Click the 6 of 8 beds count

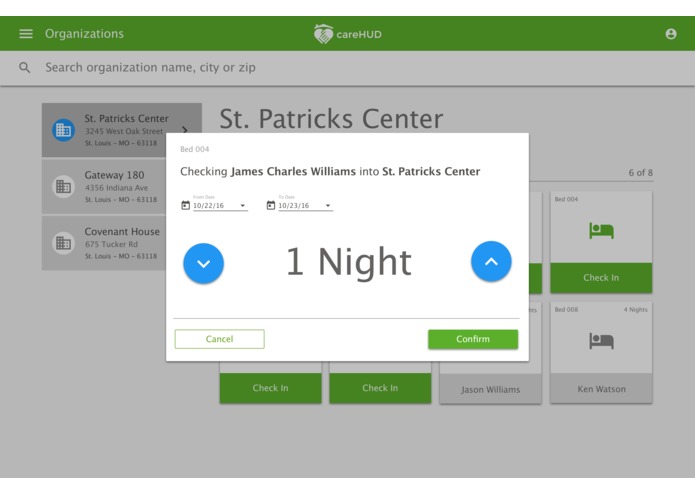pyautogui.click(x=640, y=173)
